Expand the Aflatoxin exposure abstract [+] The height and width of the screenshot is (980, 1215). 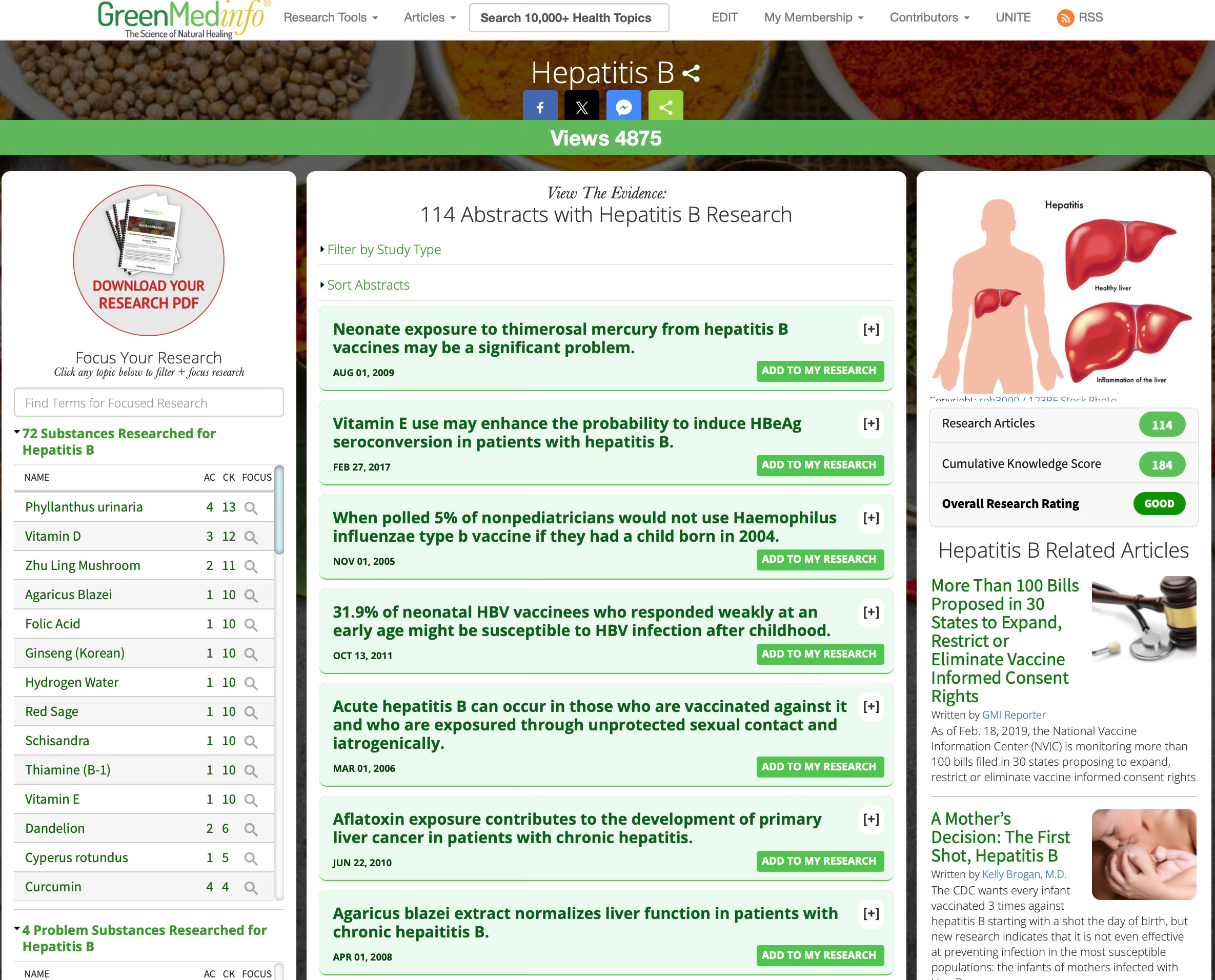coord(870,819)
